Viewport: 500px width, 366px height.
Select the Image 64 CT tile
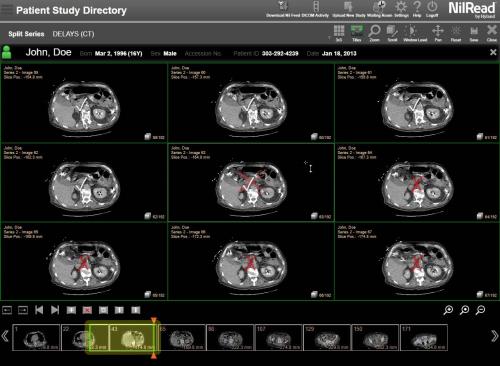pos(417,183)
